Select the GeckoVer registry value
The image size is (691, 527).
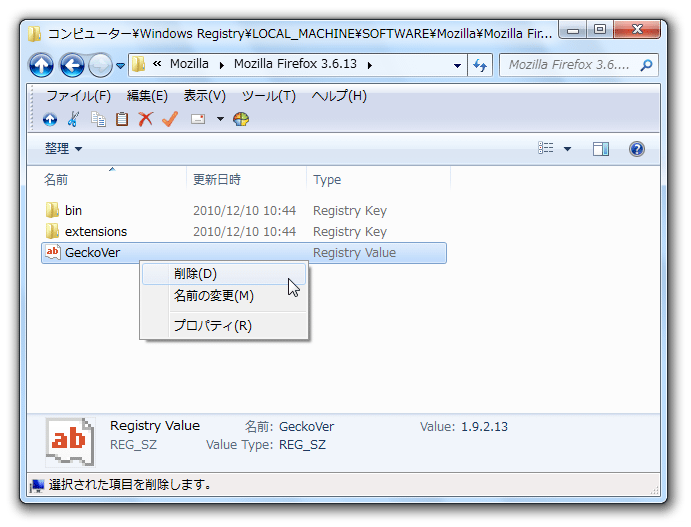click(x=244, y=253)
